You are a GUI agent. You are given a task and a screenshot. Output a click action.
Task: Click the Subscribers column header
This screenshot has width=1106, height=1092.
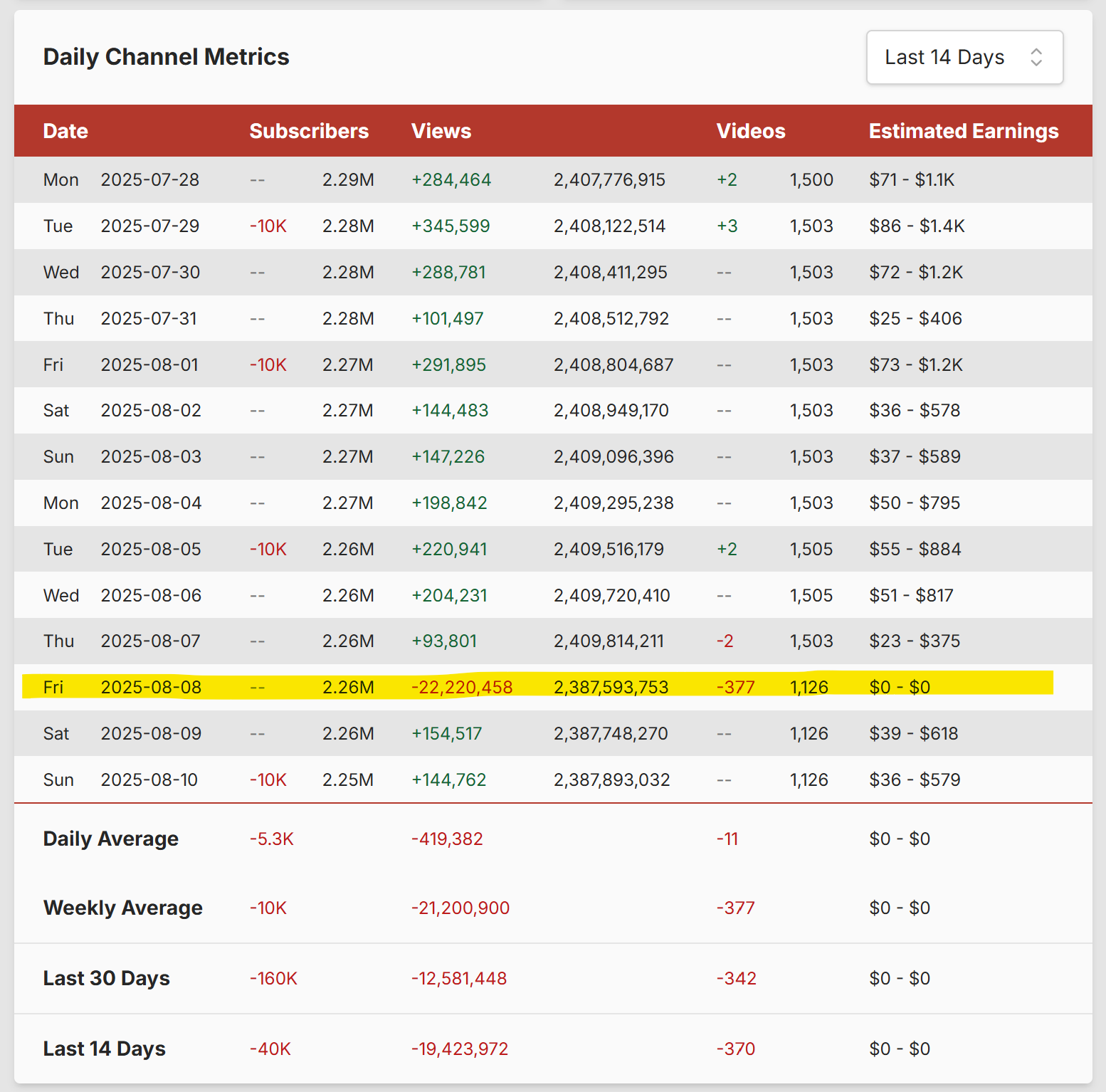pos(309,131)
